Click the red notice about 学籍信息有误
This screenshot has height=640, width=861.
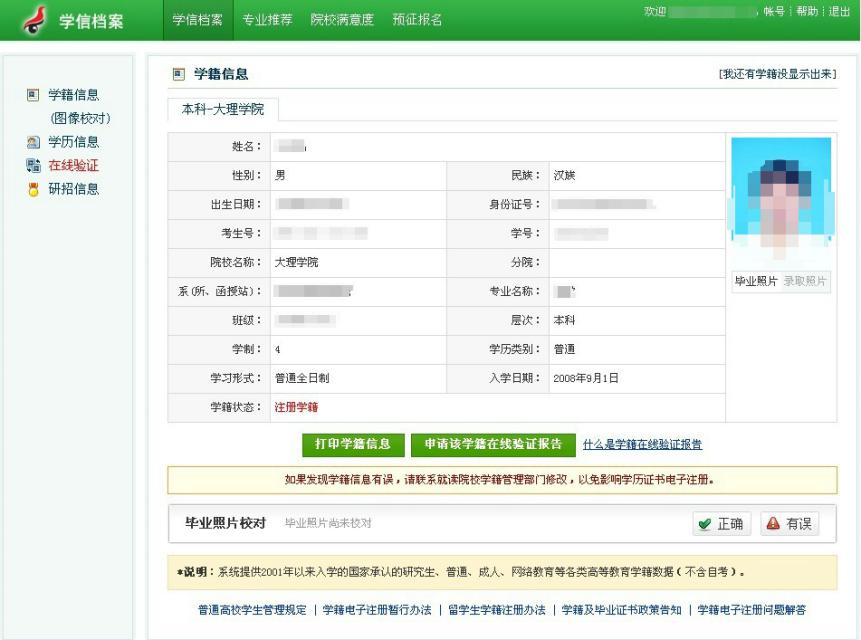point(500,480)
